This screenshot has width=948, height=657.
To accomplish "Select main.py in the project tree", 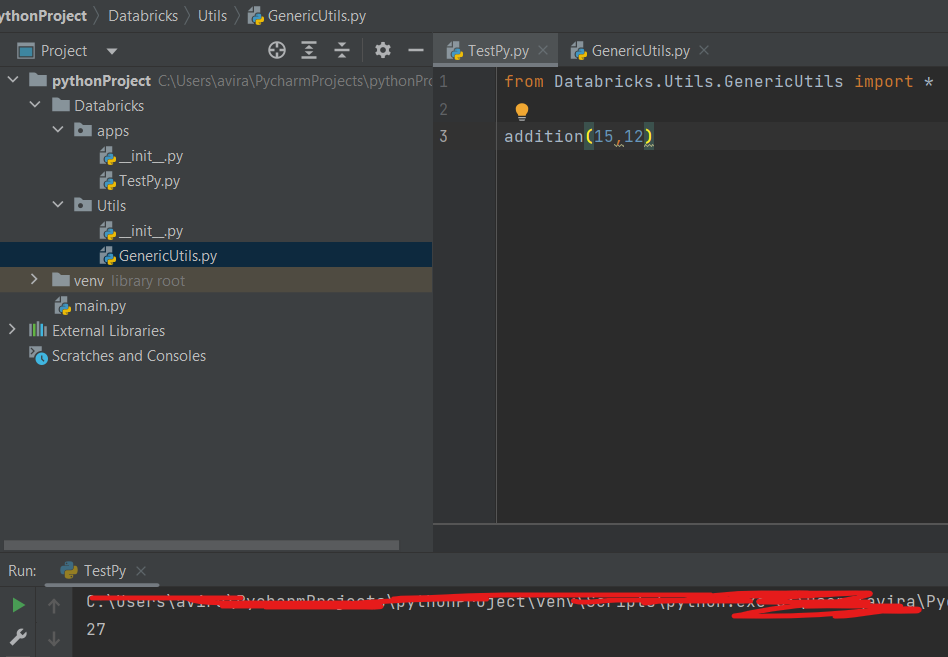I will coord(100,306).
